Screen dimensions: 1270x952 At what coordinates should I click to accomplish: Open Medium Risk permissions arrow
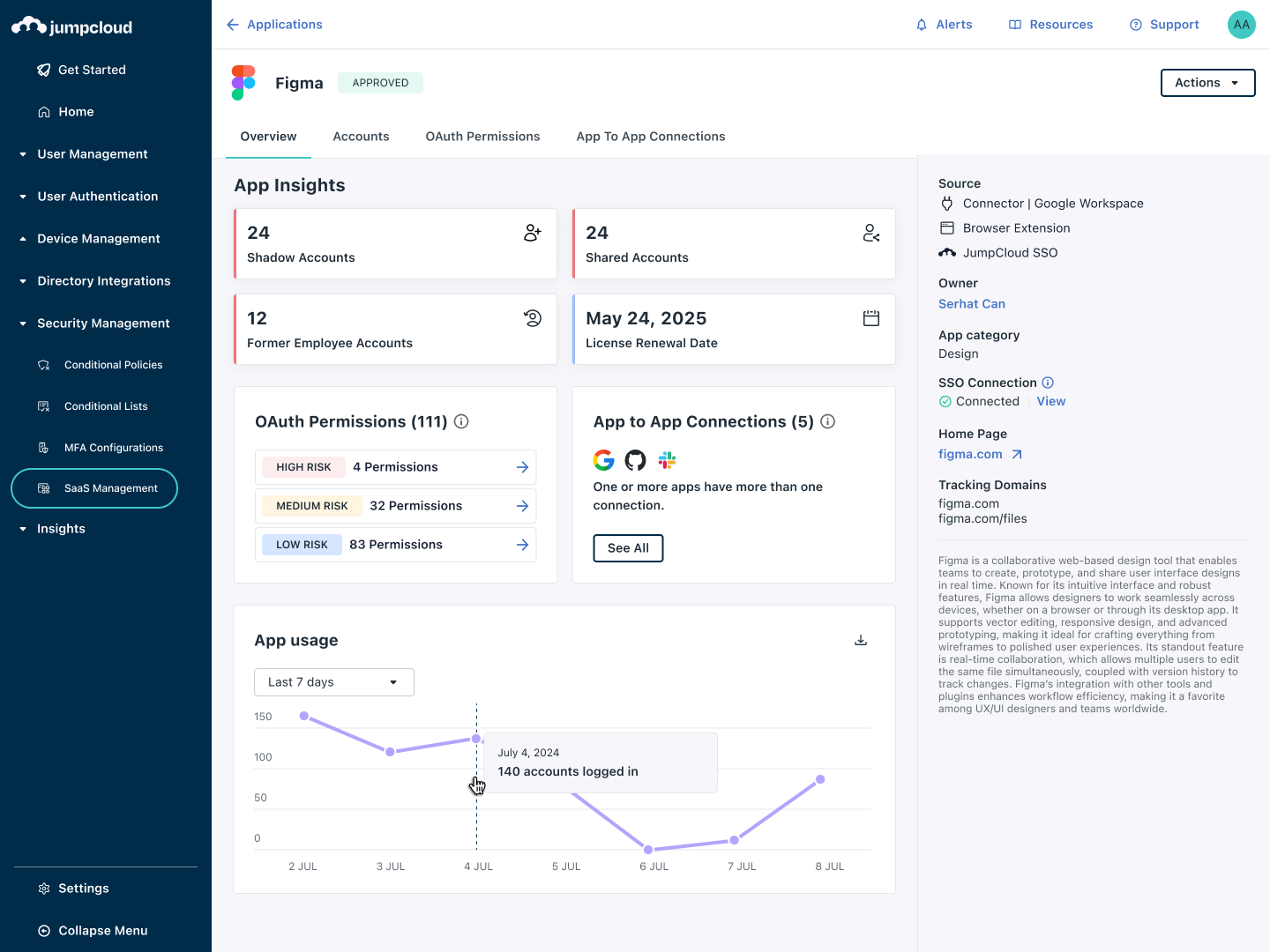coord(522,506)
